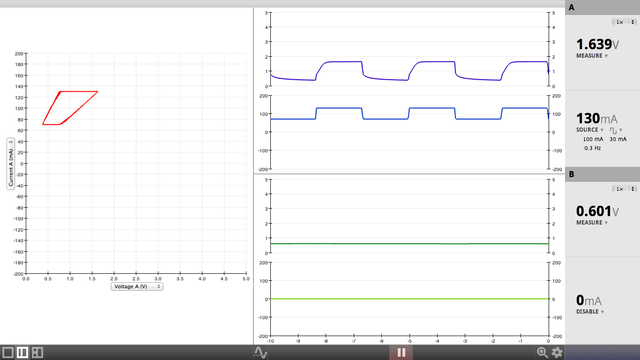Open the zoom magnifier tool
Image resolution: width=640 pixels, height=360 pixels.
pyautogui.click(x=542, y=352)
